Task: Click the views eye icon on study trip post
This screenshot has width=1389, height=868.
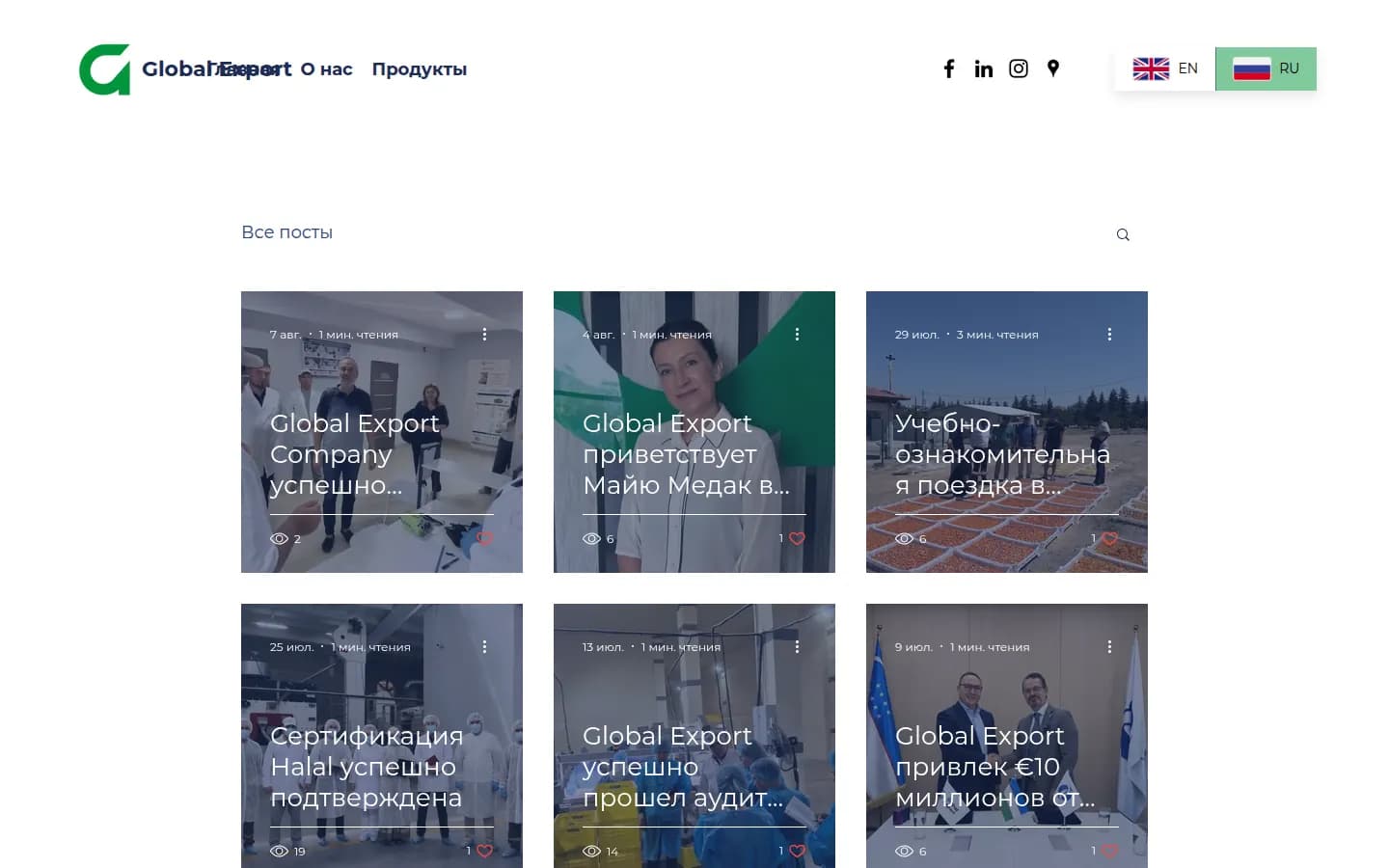Action: 905,538
